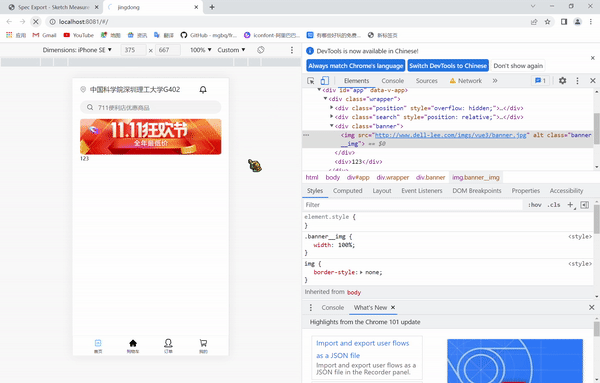This screenshot has width=600, height=383.
Task: Open the Event Listeners tab
Action: click(x=422, y=191)
